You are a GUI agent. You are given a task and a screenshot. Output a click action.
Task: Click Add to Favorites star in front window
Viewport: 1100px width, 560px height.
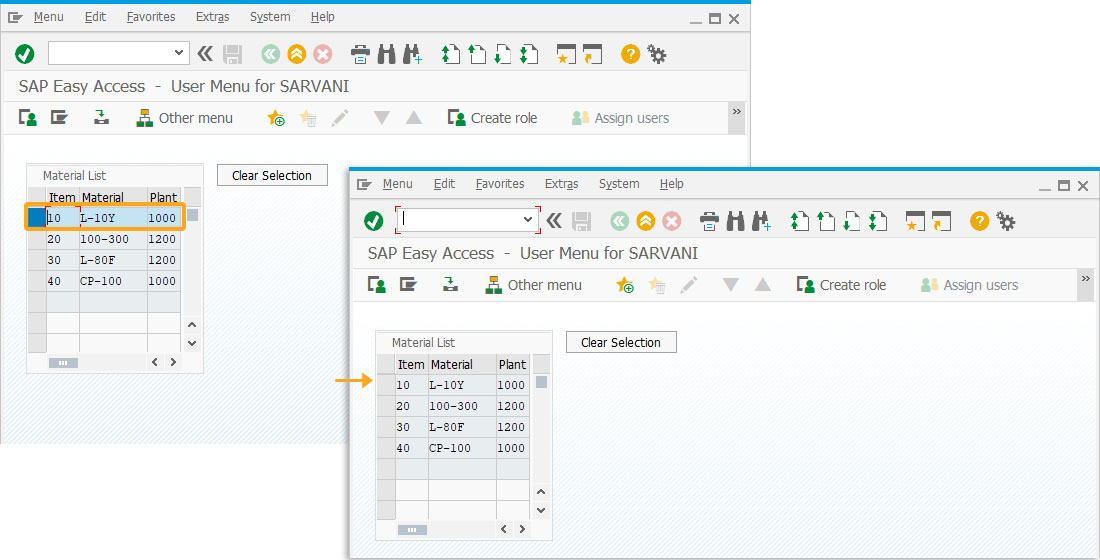624,285
